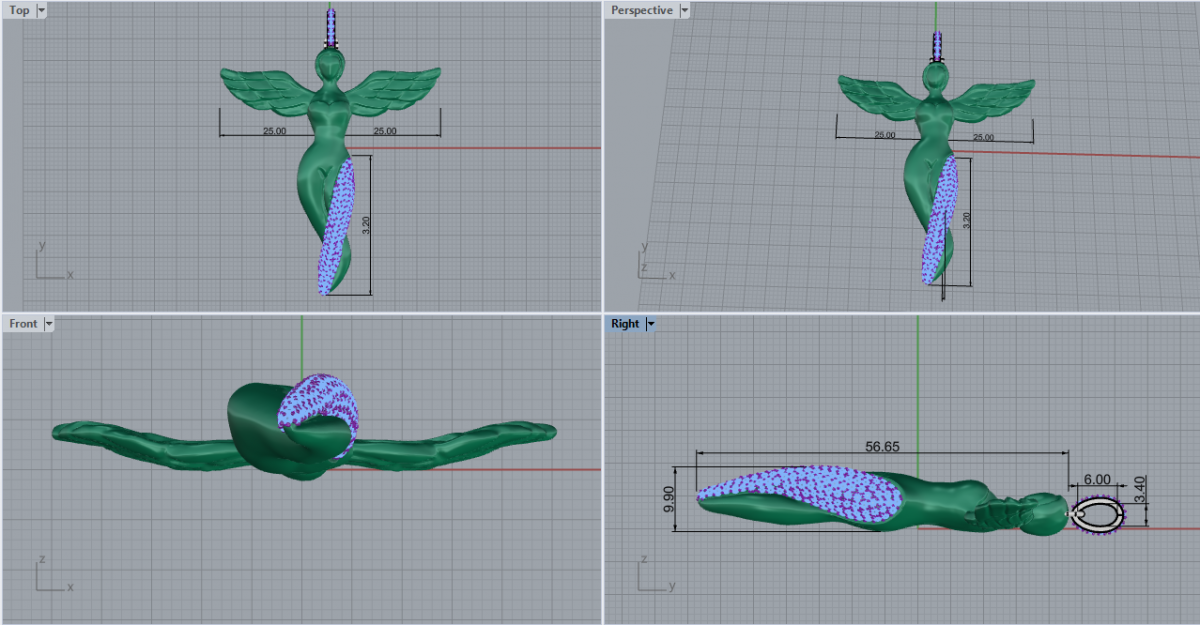Open the Perspective viewport menu arrow
This screenshot has height=625, width=1200.
pyautogui.click(x=684, y=10)
